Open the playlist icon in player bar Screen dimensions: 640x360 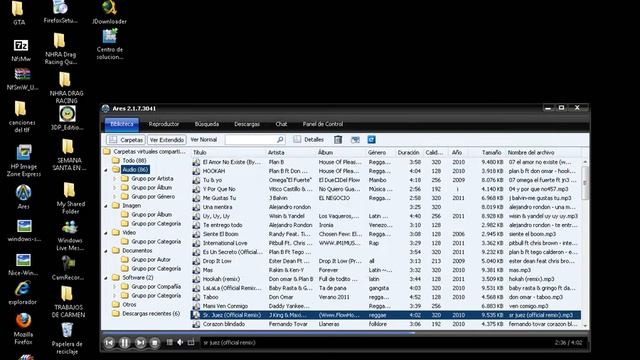pos(169,342)
